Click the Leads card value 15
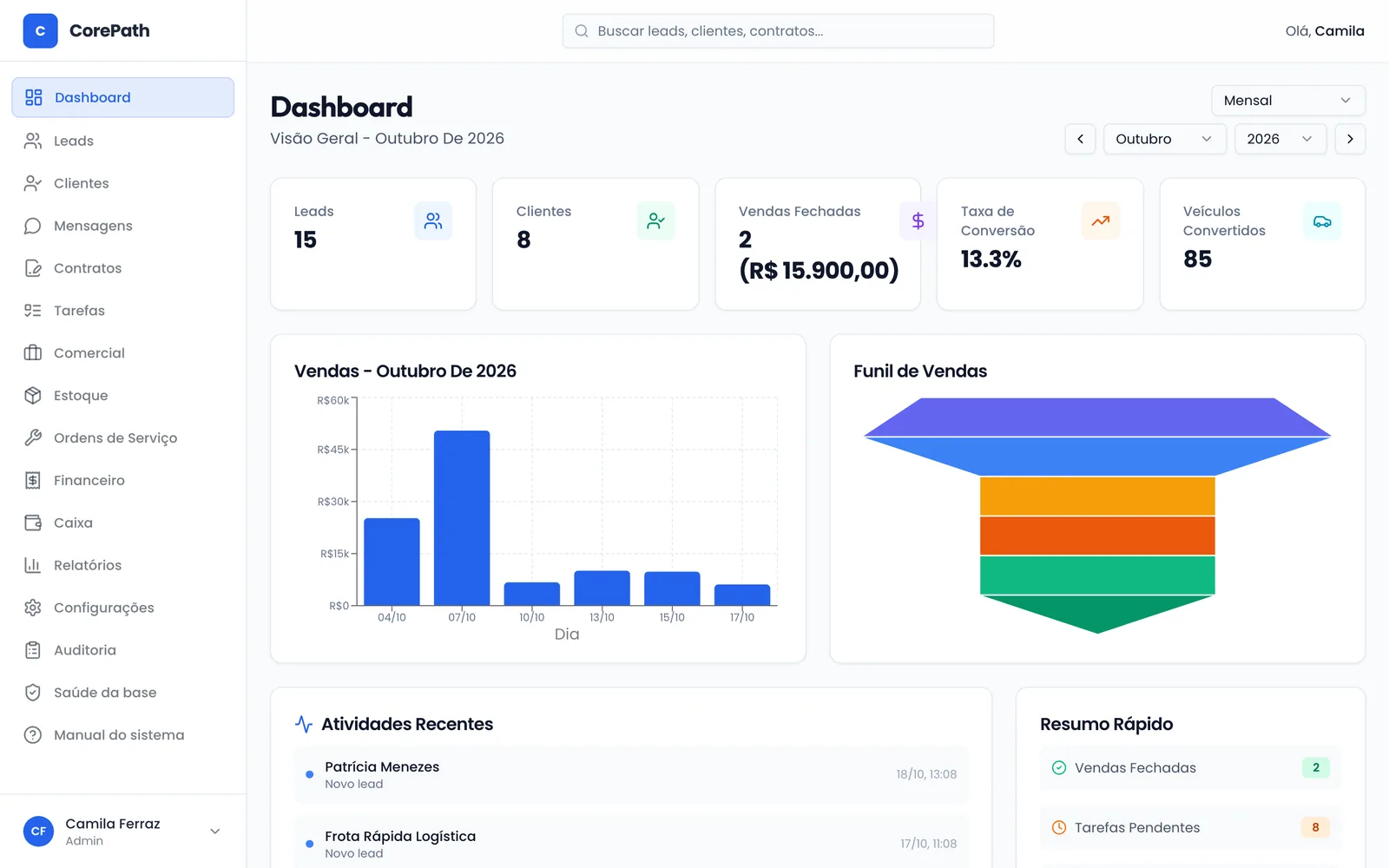The width and height of the screenshot is (1389, 868). (306, 240)
